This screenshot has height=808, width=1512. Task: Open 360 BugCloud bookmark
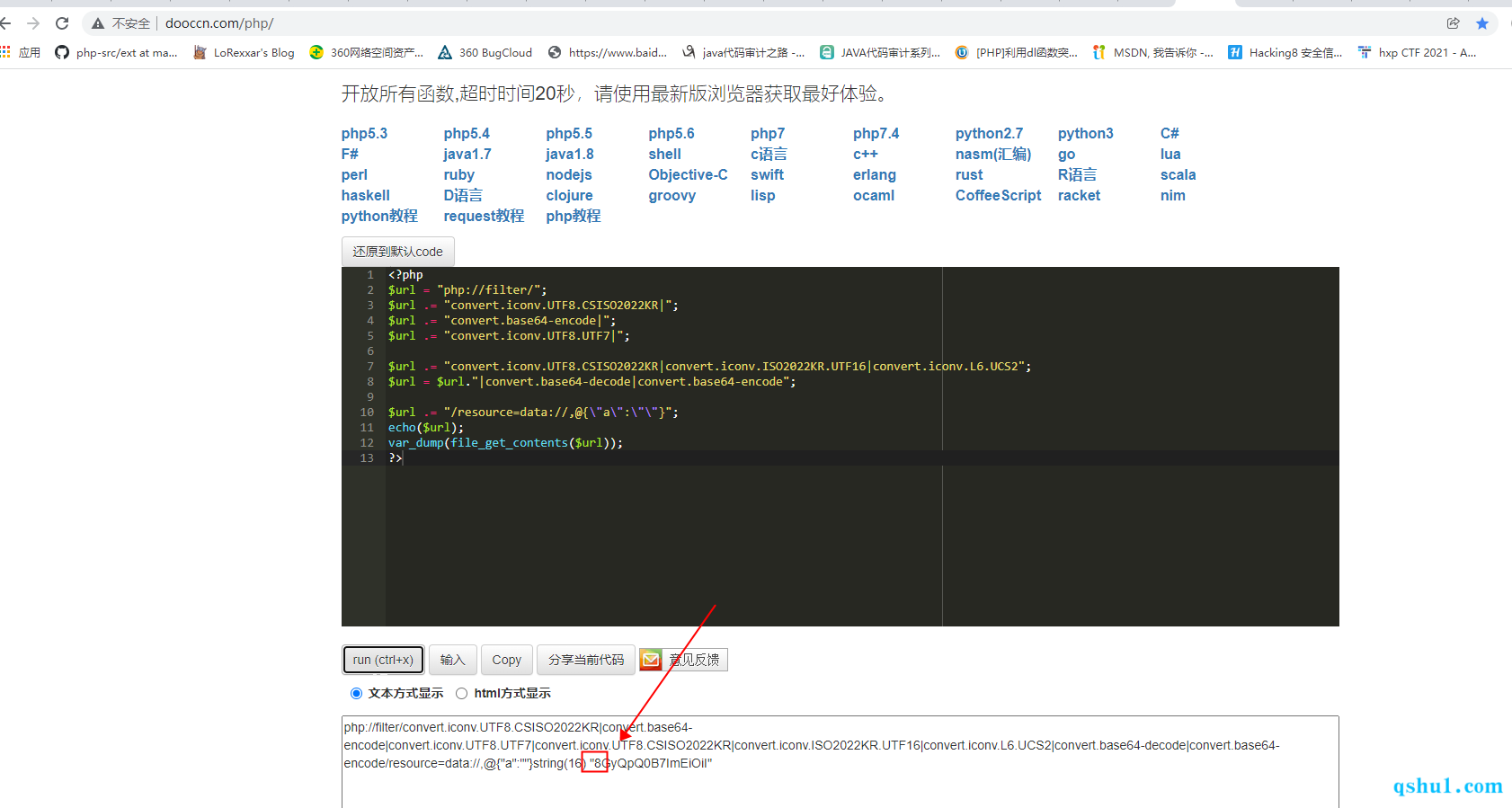[485, 52]
